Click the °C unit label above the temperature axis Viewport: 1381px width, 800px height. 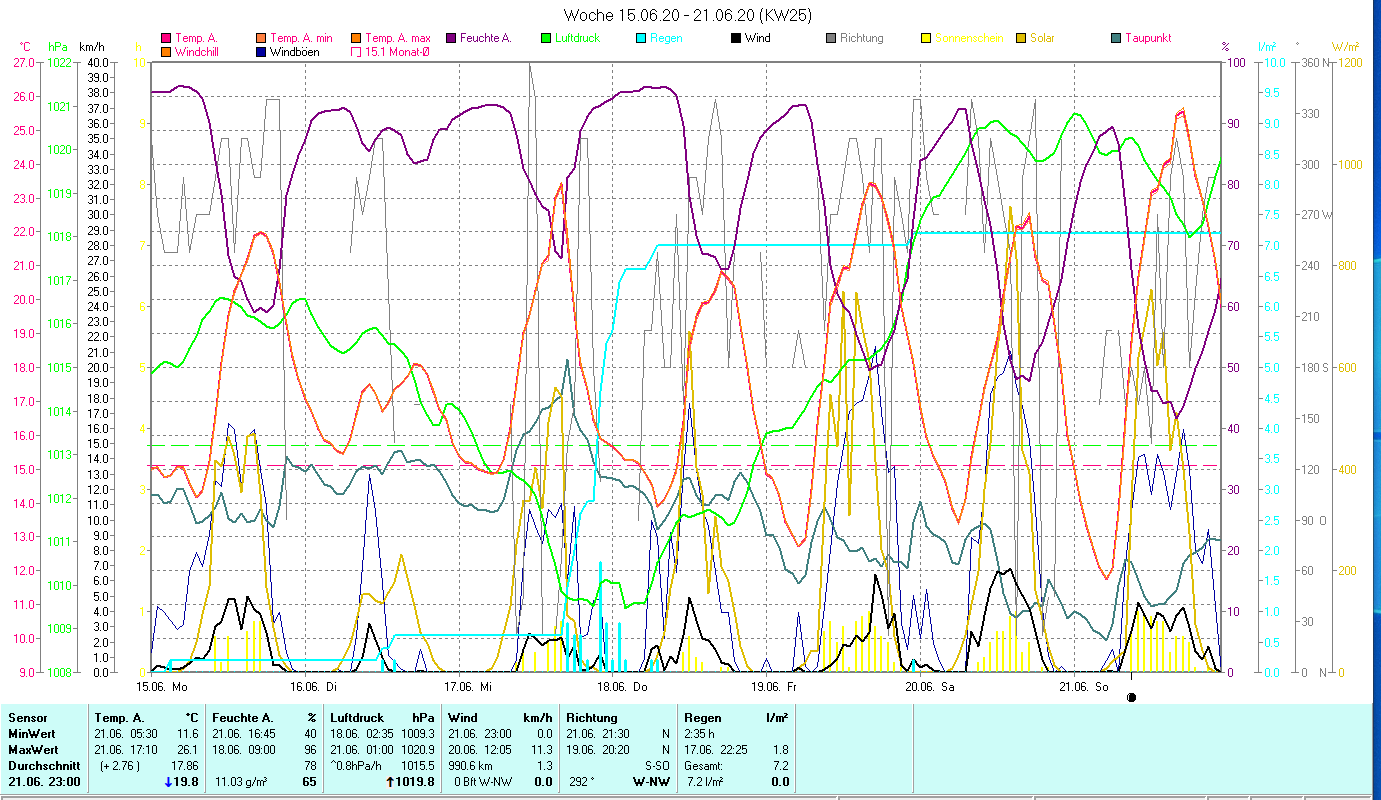(x=25, y=47)
